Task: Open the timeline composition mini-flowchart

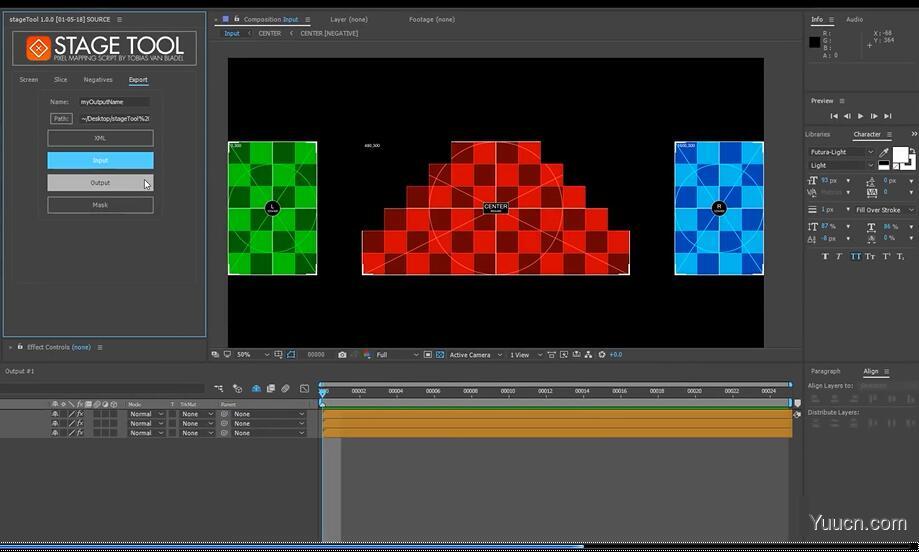Action: pos(219,389)
